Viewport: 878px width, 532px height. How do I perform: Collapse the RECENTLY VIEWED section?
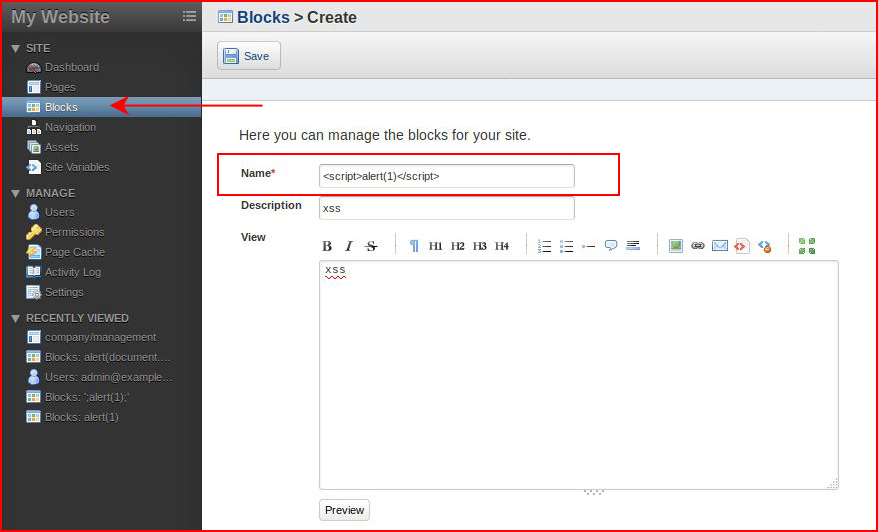(16, 318)
